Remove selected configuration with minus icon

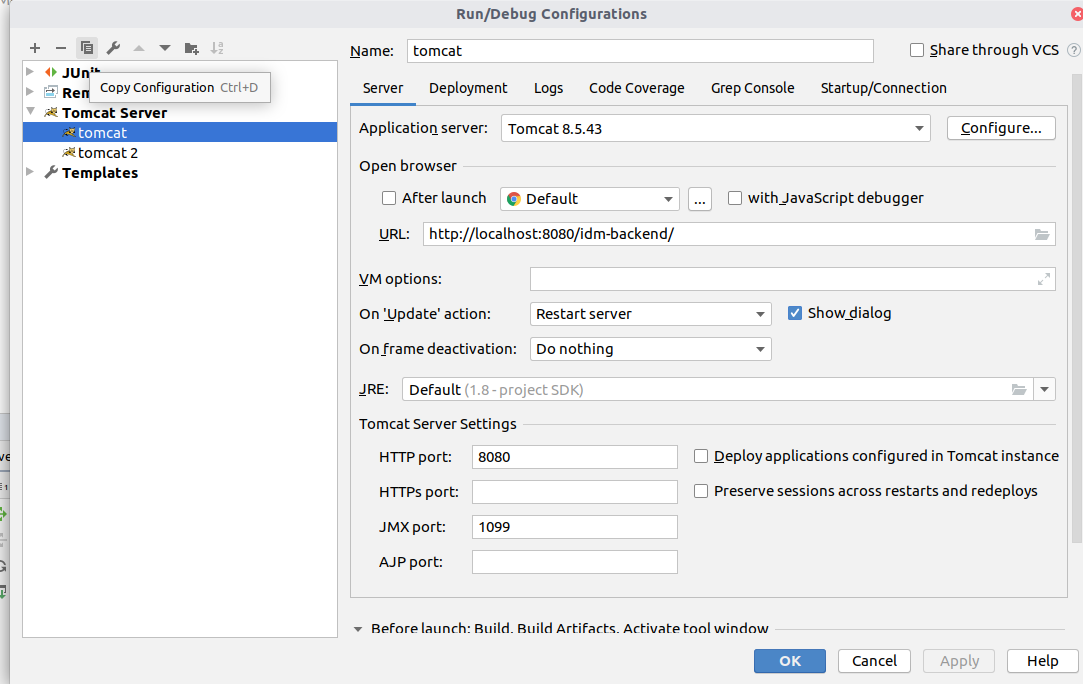61,48
